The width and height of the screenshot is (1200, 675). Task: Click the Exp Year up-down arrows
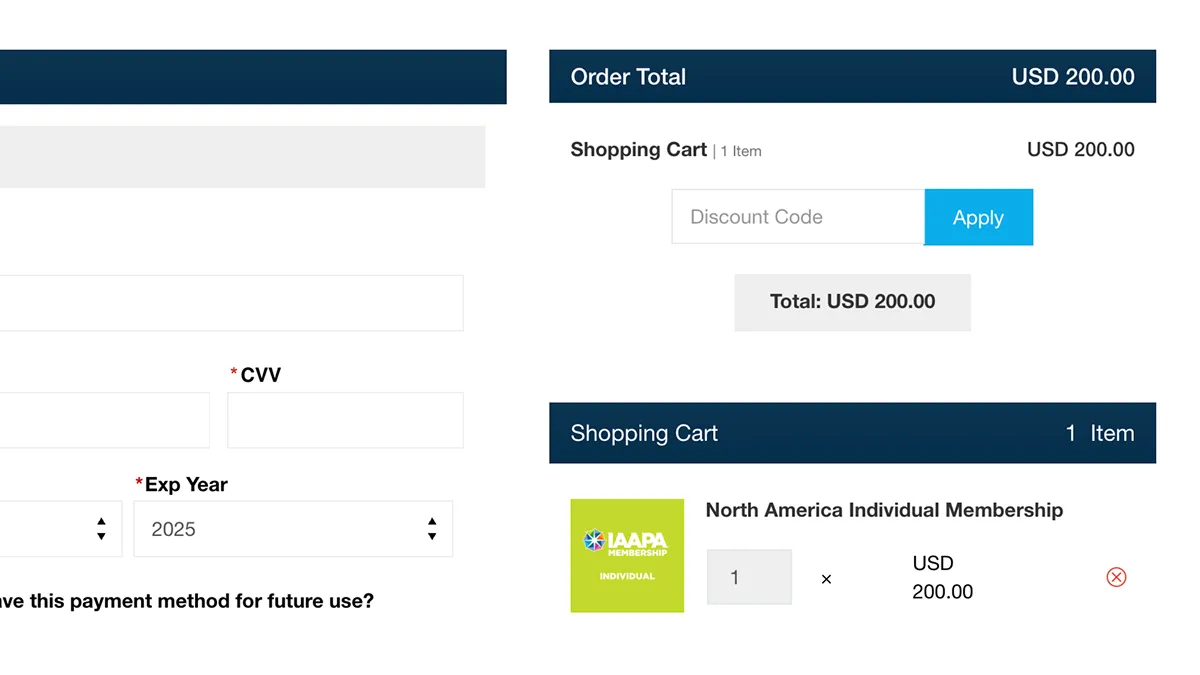click(x=432, y=529)
